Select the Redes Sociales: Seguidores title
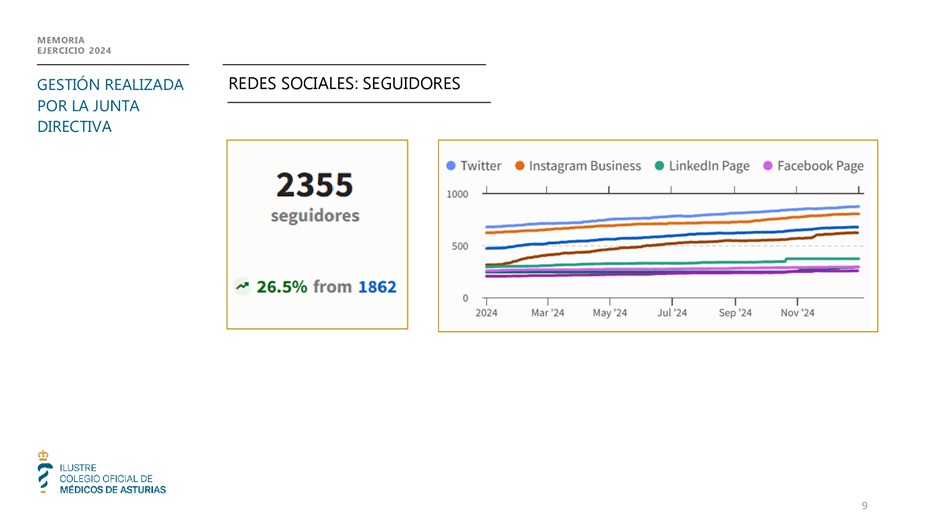The image size is (942, 530). pos(344,83)
